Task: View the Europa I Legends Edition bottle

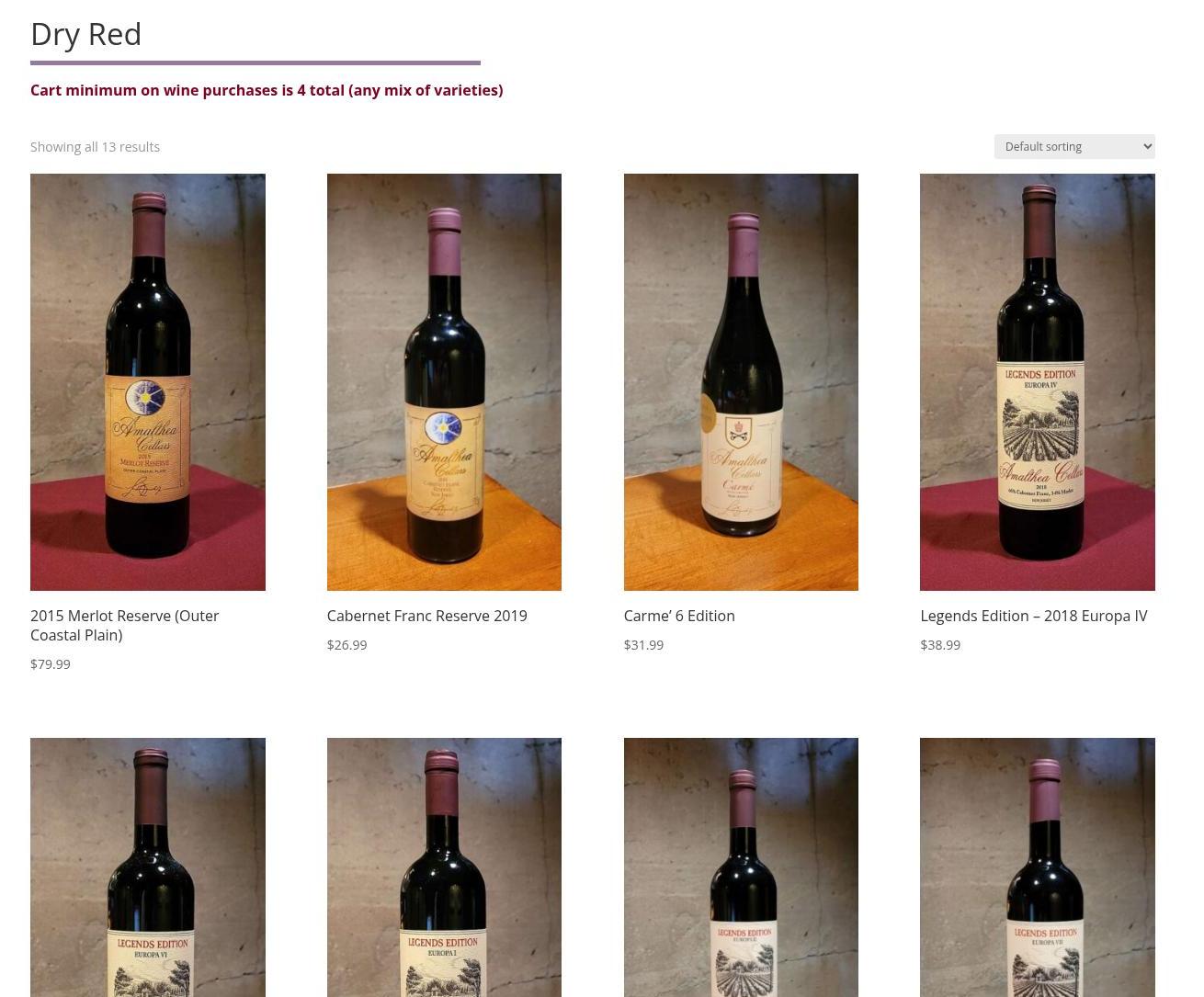Action: click(444, 867)
